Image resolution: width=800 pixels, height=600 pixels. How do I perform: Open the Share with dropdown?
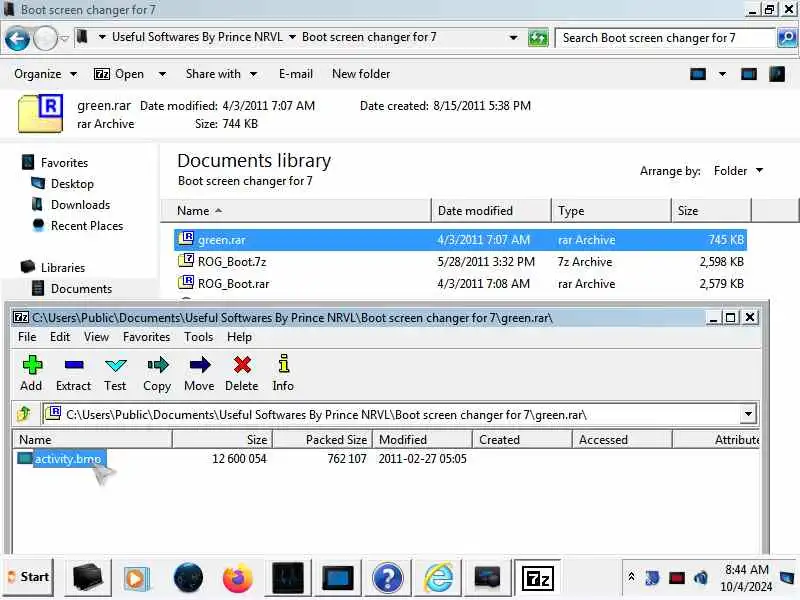221,74
